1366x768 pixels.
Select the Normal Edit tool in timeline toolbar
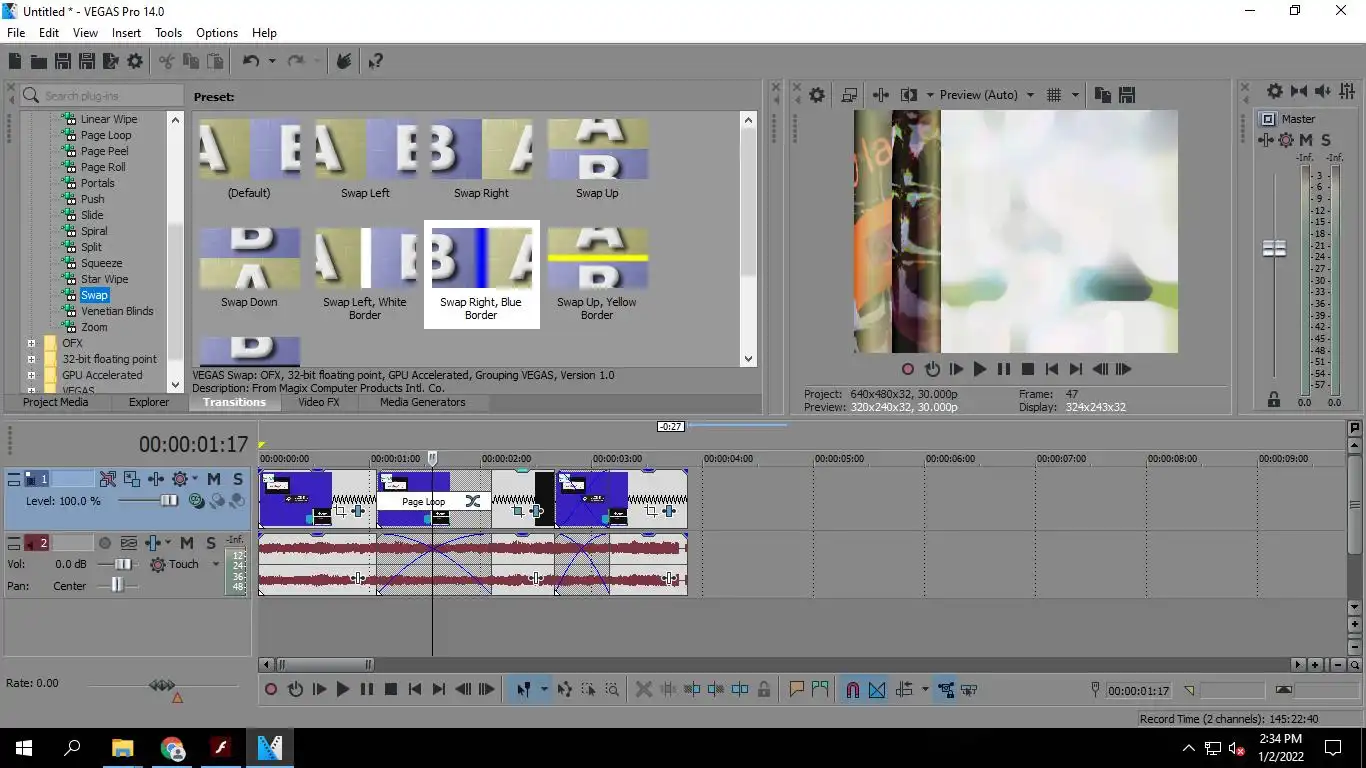tap(523, 689)
